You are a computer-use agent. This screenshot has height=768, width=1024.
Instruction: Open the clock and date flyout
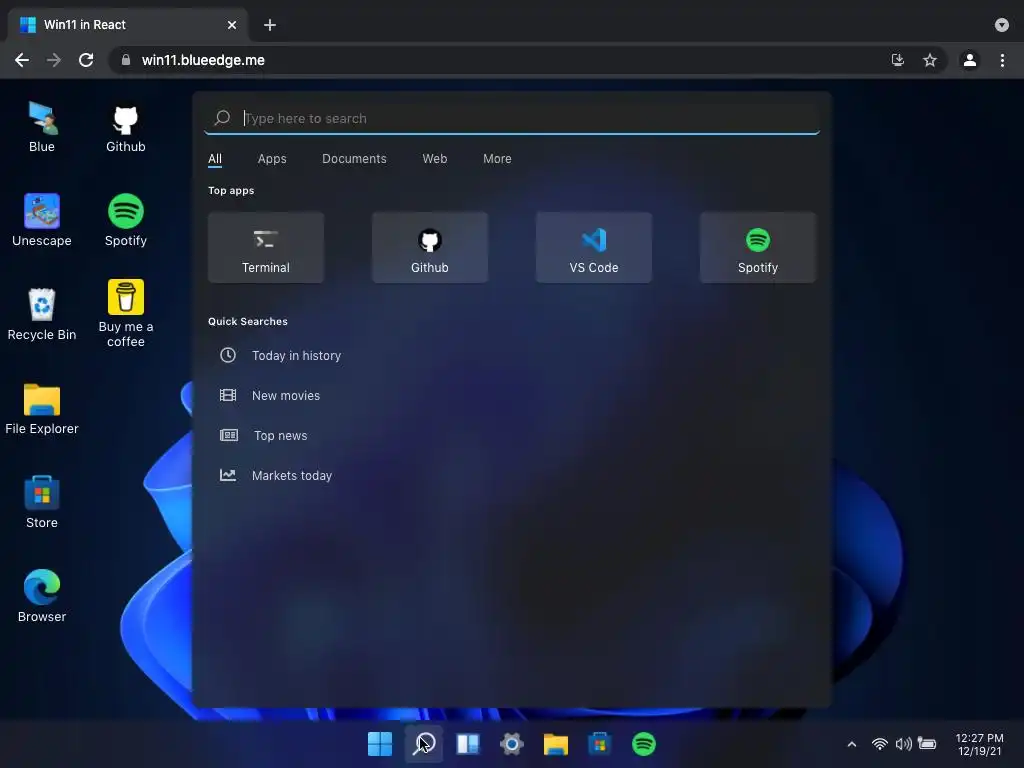coord(980,744)
